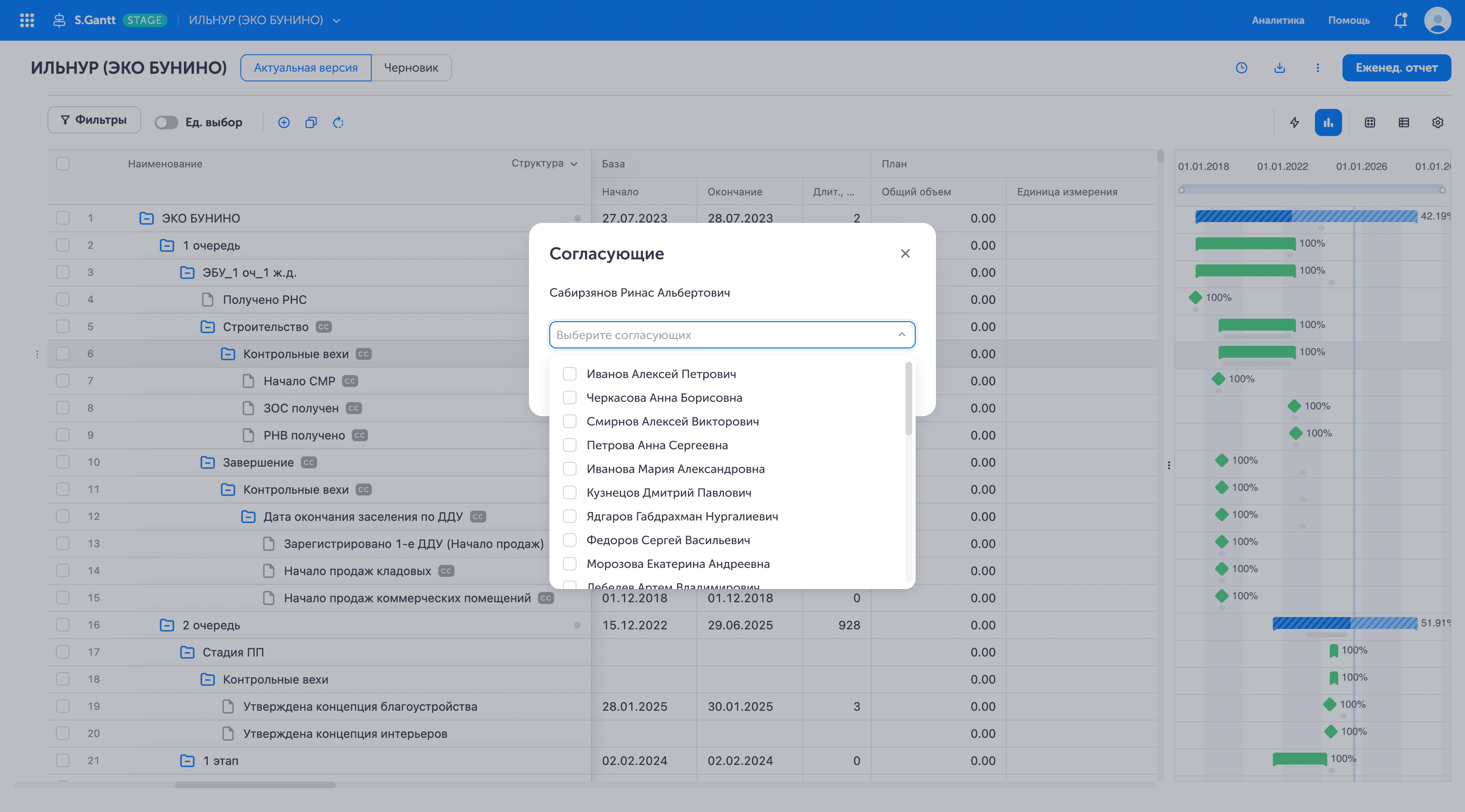
Task: Open Аналитика in the top menu
Action: pyautogui.click(x=1277, y=20)
